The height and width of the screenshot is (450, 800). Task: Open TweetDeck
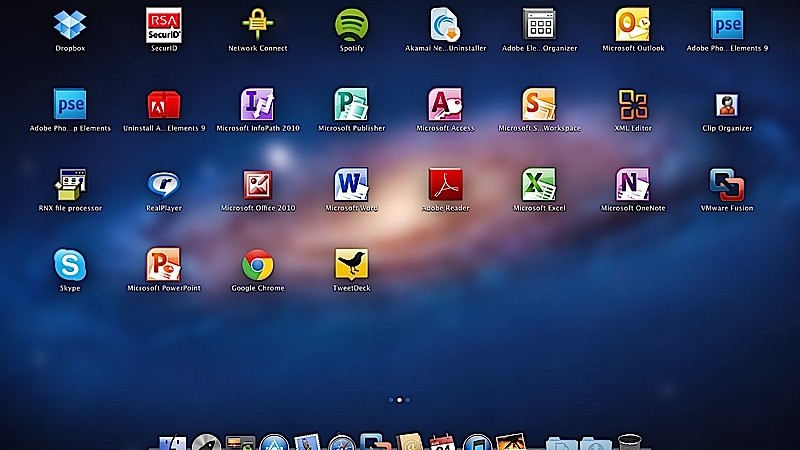click(351, 265)
